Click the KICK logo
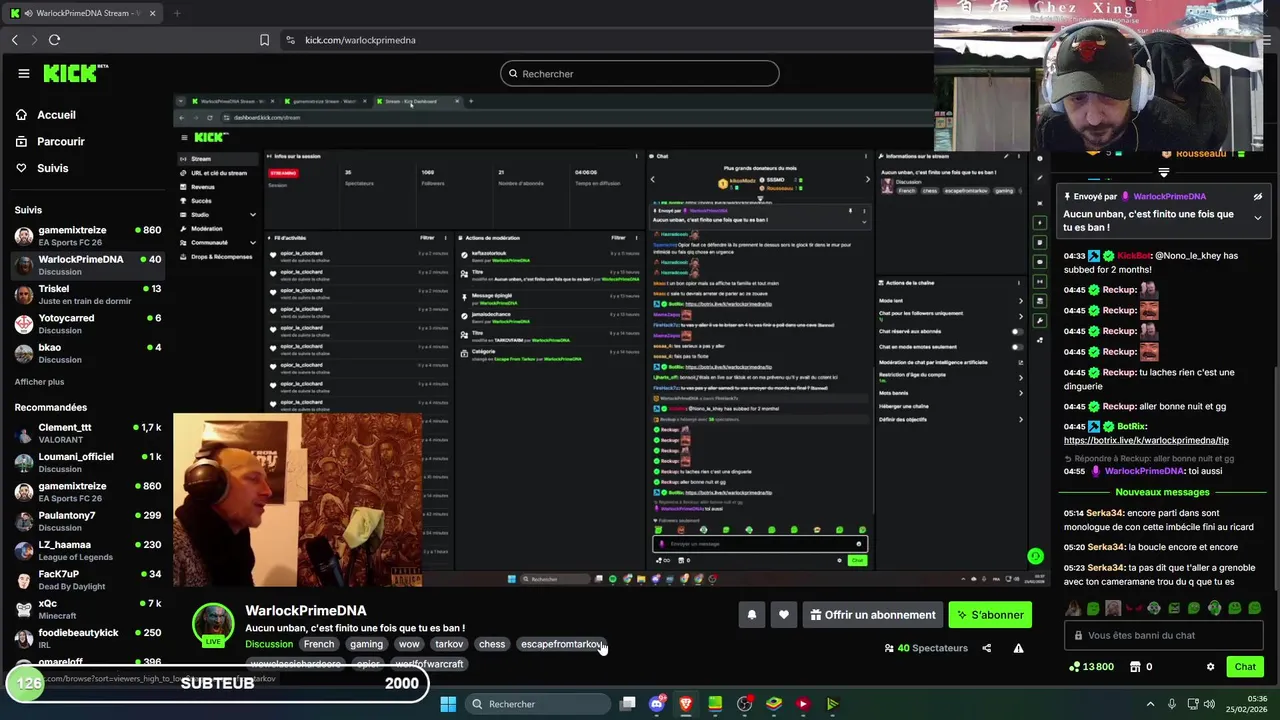Image resolution: width=1280 pixels, height=720 pixels. pos(75,73)
